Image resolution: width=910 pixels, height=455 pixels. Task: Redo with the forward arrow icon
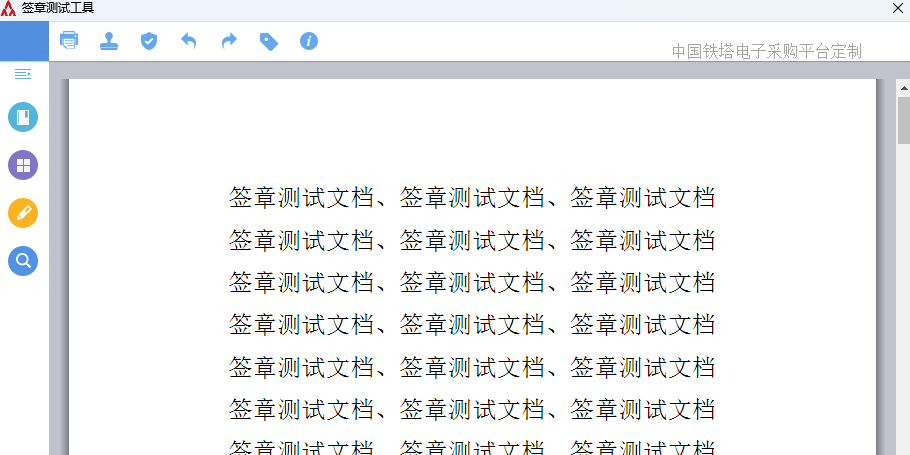pyautogui.click(x=229, y=41)
